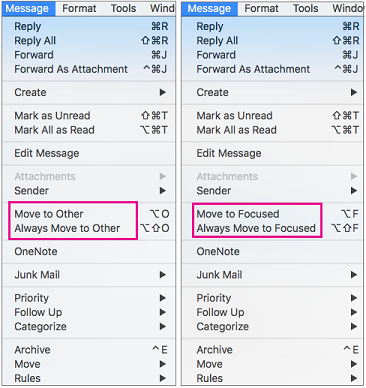Expand Categorize submenu in right menu
Screen dimensions: 366x388
click(x=272, y=326)
